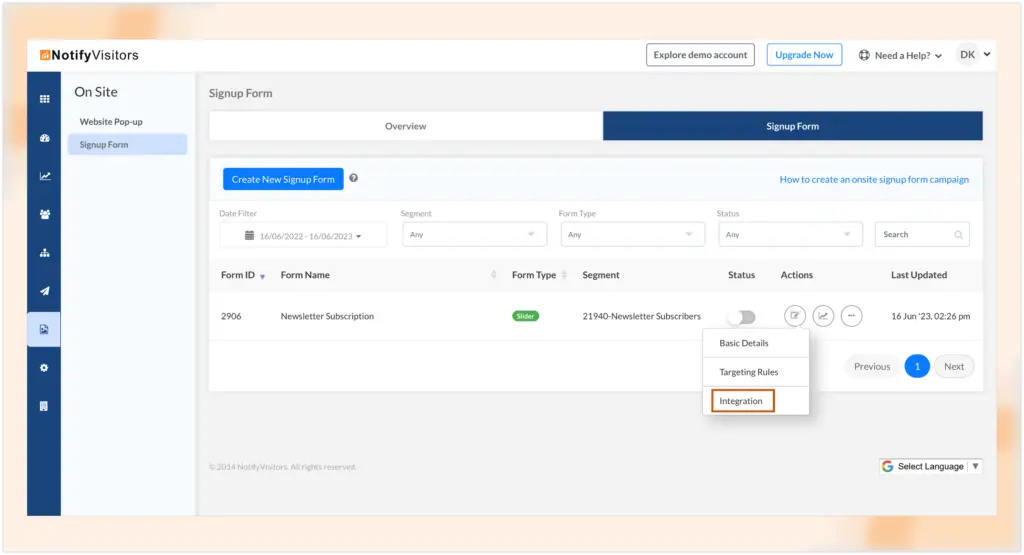Open the date range filter picker
This screenshot has height=555, width=1024.
click(303, 236)
